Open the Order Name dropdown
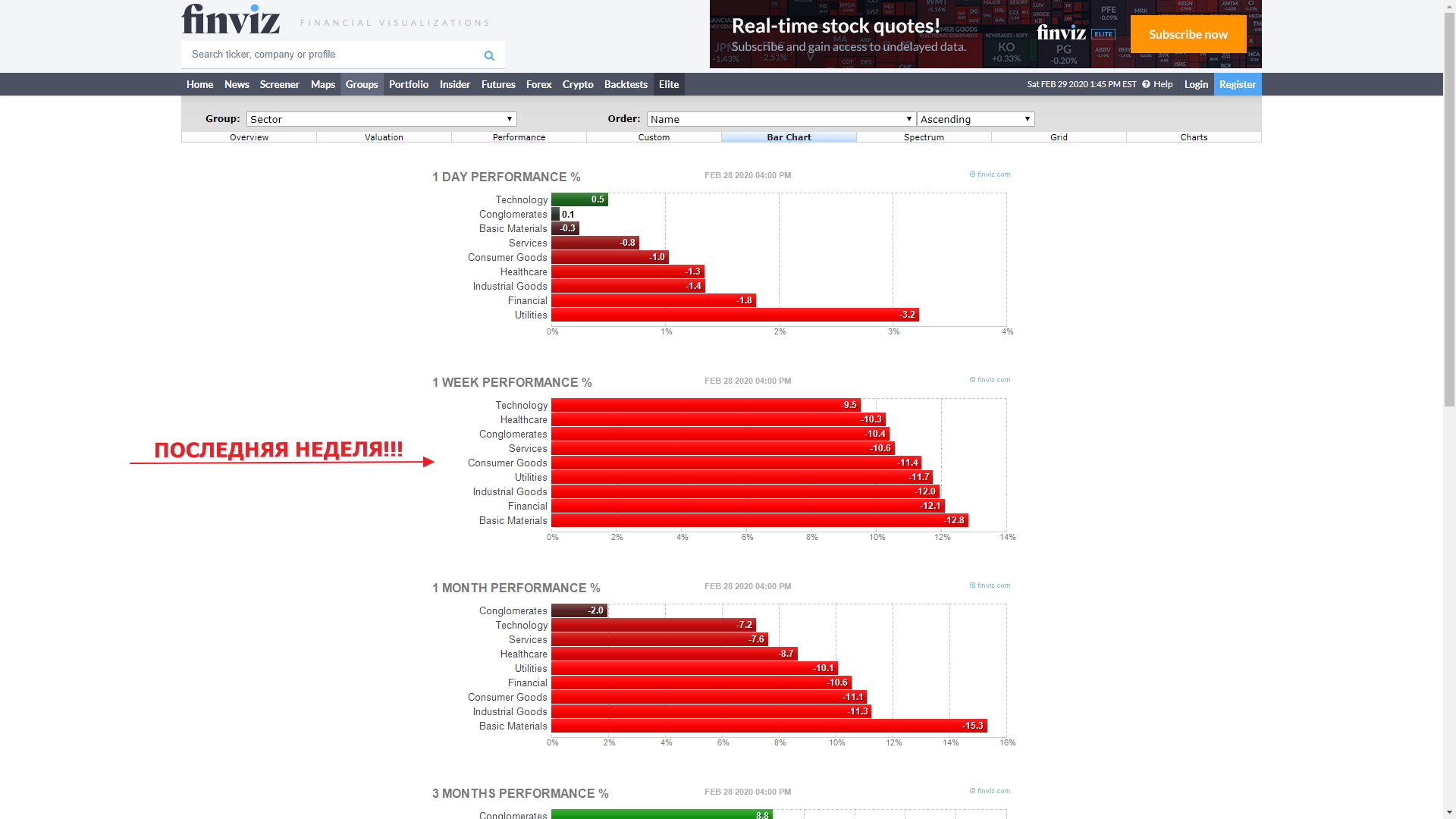 pos(781,119)
